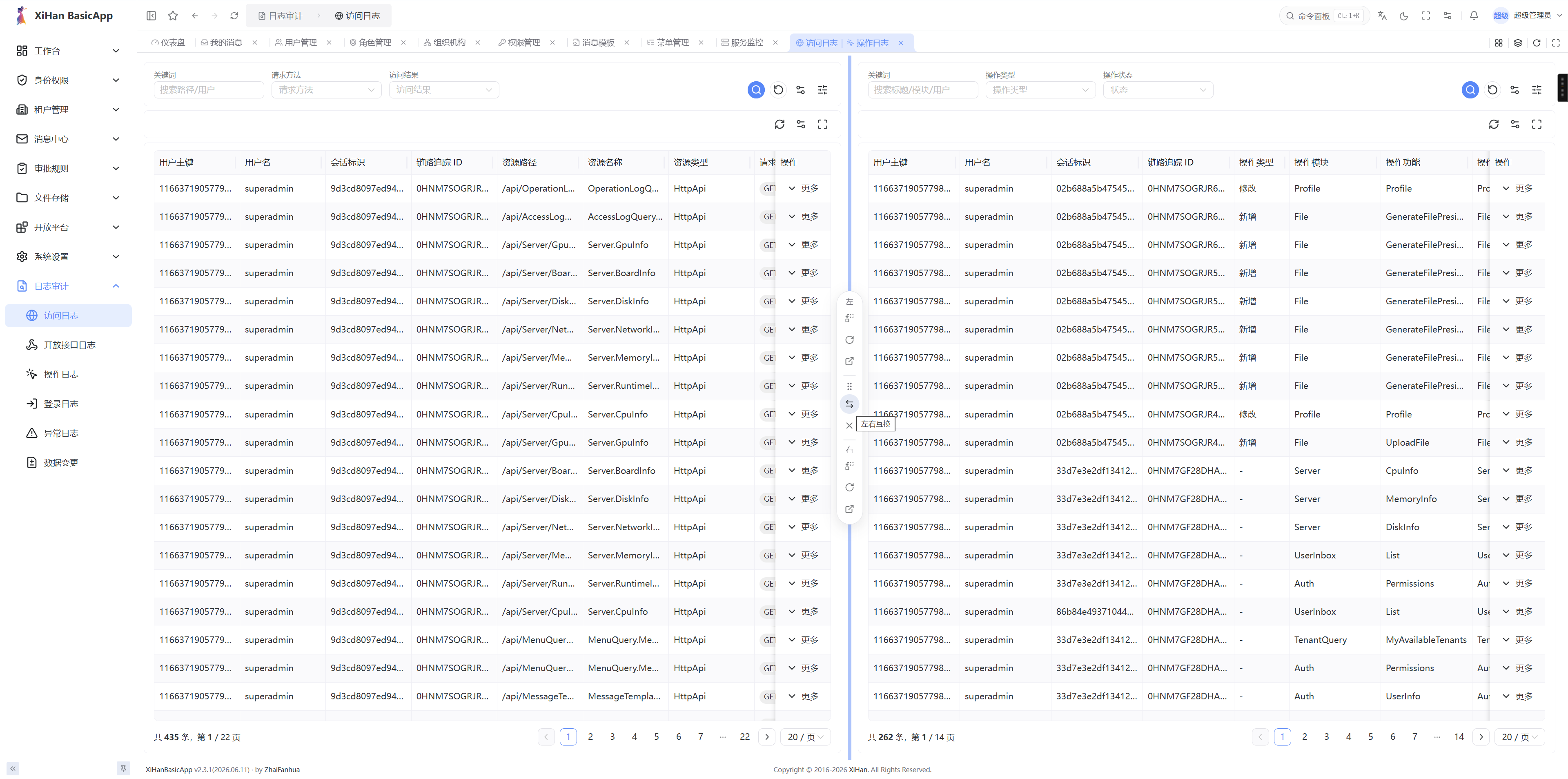Click blue search button in access log filter
This screenshot has height=779, width=1568.
coord(756,90)
